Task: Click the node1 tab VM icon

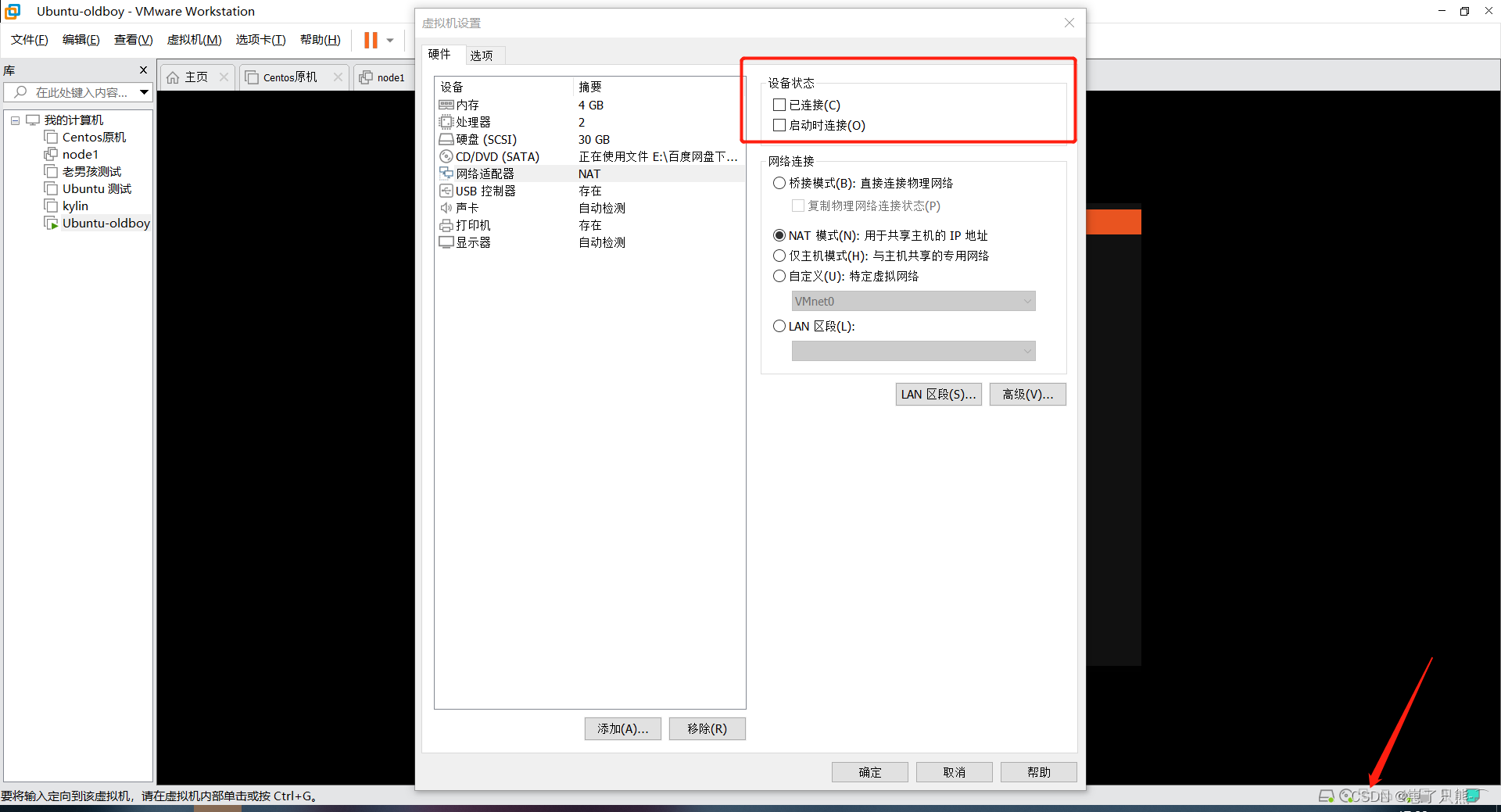Action: 366,77
